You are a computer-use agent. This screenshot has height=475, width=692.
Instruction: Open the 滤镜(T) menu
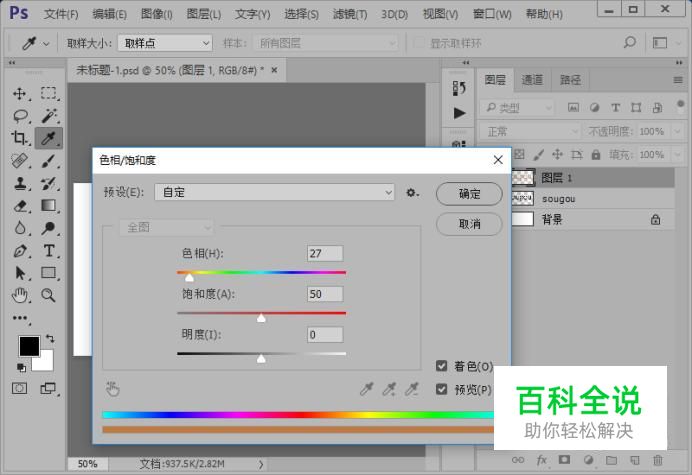pyautogui.click(x=350, y=14)
